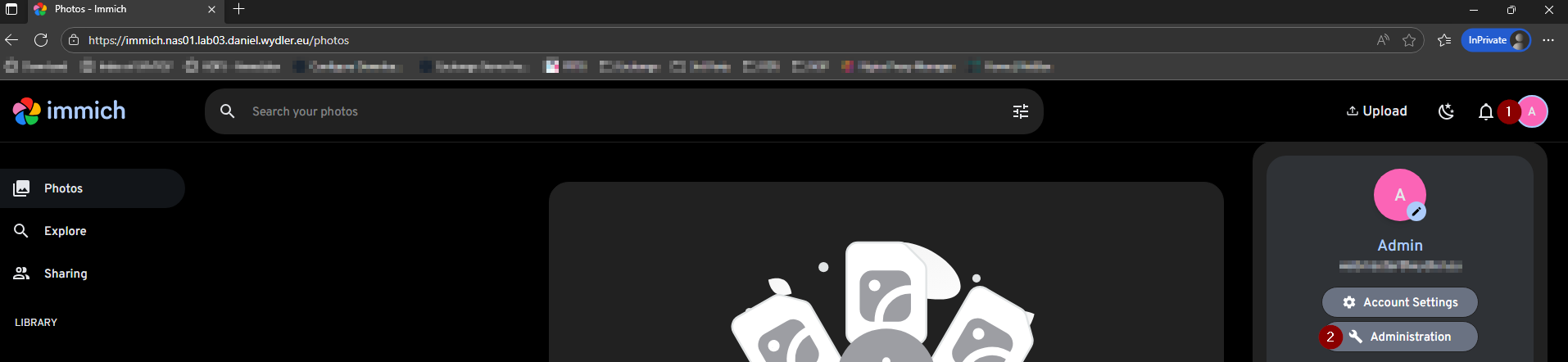Click the user avatar in top bar
Viewport: 1568px width, 362px height.
point(1532,111)
